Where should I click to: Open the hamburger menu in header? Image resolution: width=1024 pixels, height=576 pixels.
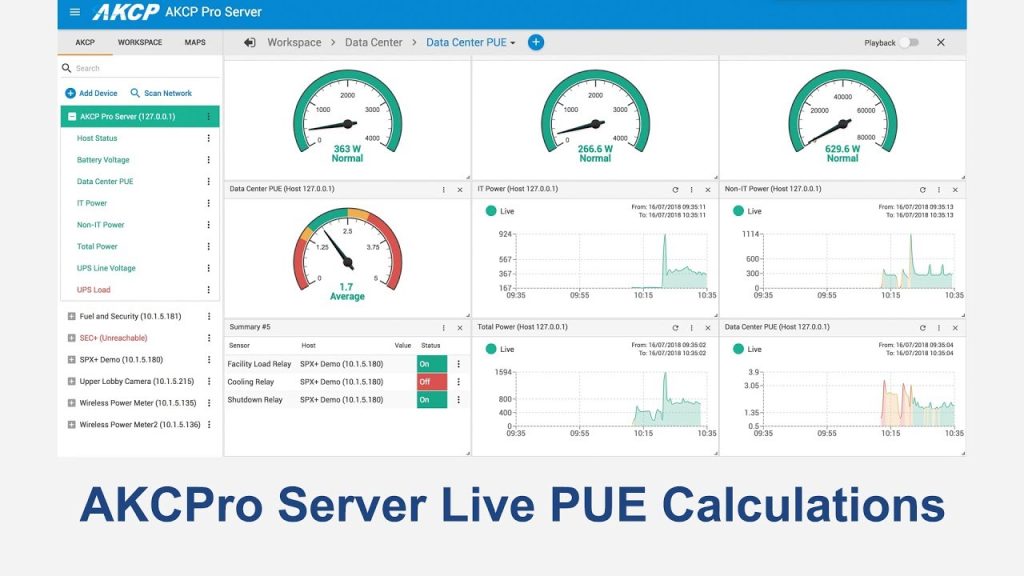click(x=74, y=12)
